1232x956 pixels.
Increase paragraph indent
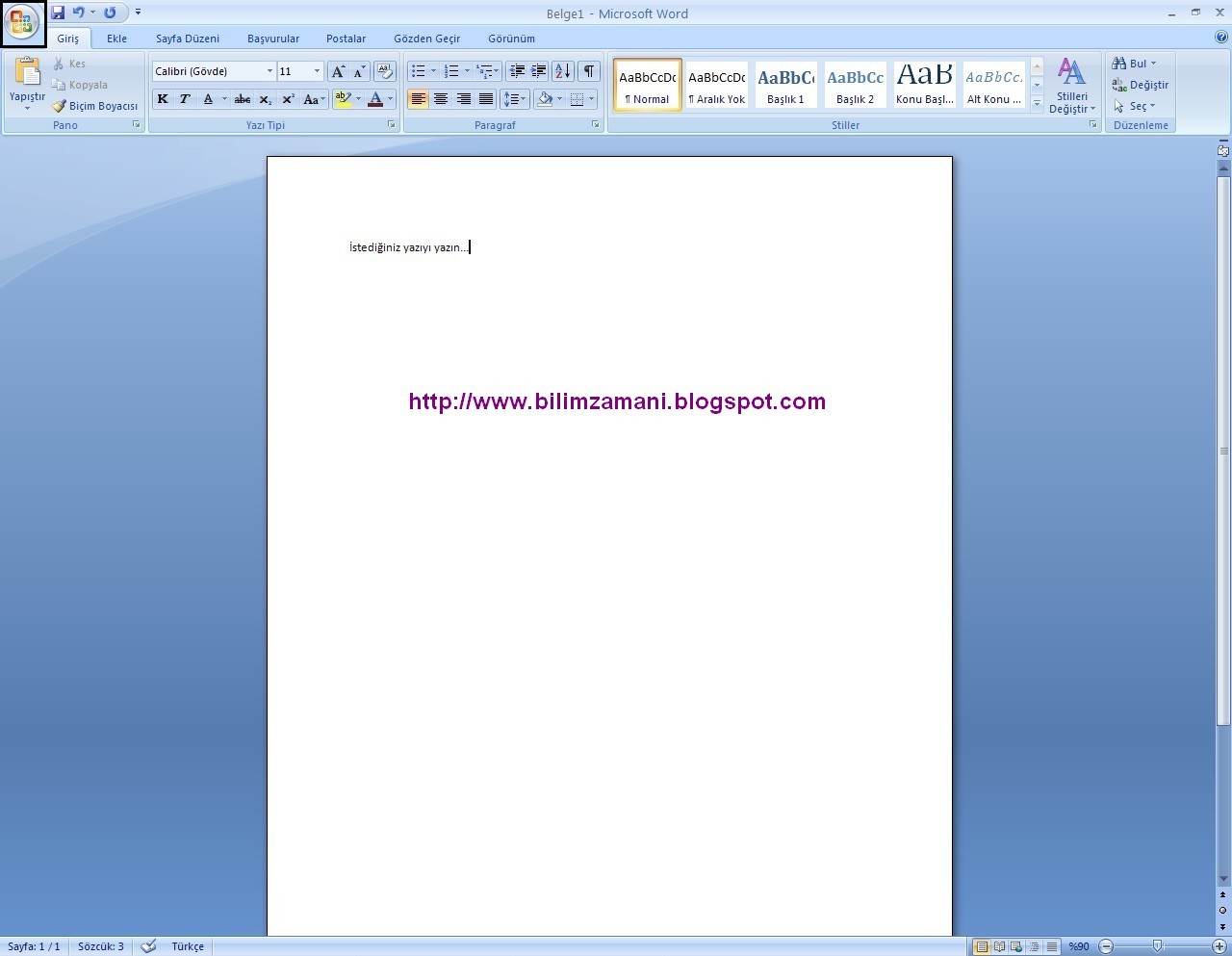(x=539, y=71)
